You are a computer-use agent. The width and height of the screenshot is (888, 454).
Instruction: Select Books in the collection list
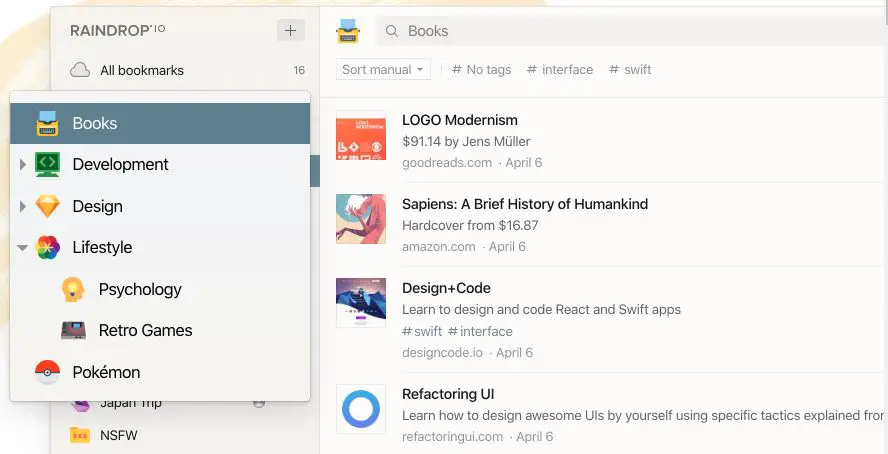[x=160, y=123]
